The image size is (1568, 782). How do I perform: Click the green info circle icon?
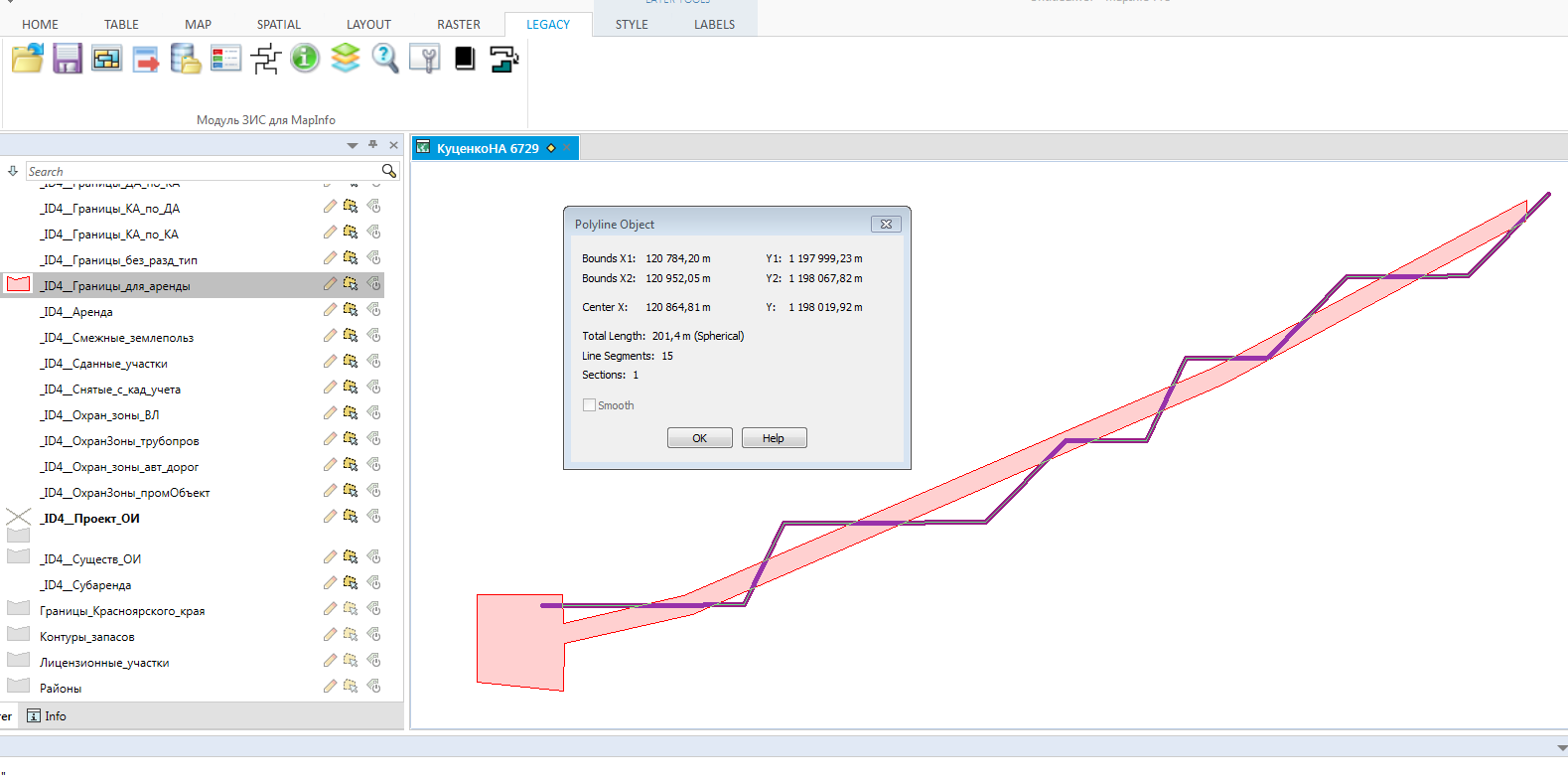point(305,59)
